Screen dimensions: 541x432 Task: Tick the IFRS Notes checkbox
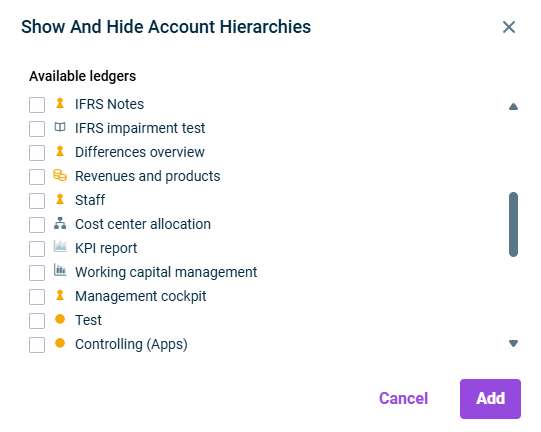coord(37,105)
